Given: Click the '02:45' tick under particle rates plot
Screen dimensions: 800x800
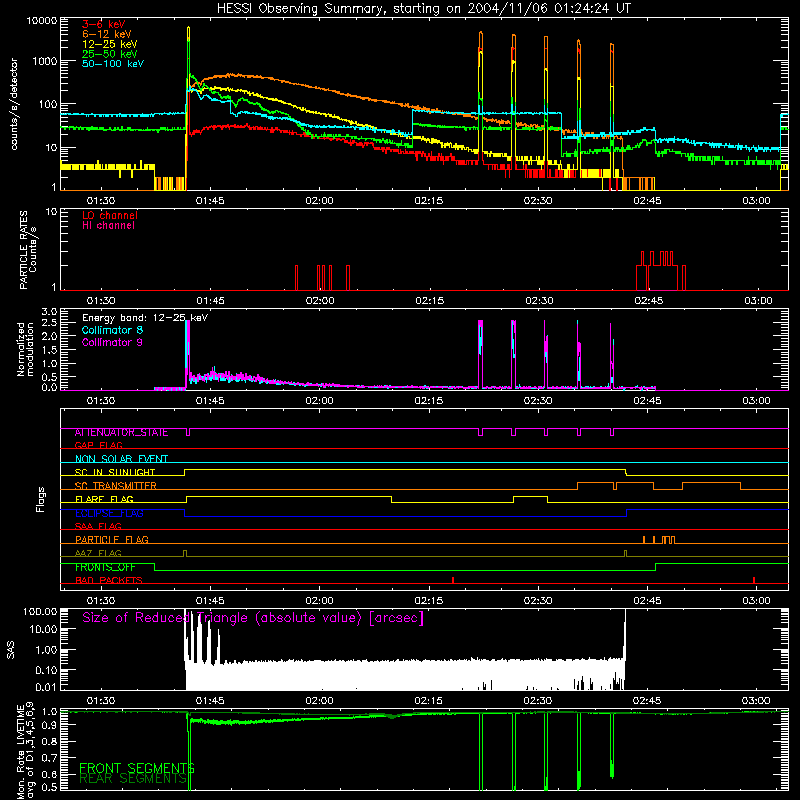Looking at the screenshot, I should click(x=648, y=301).
